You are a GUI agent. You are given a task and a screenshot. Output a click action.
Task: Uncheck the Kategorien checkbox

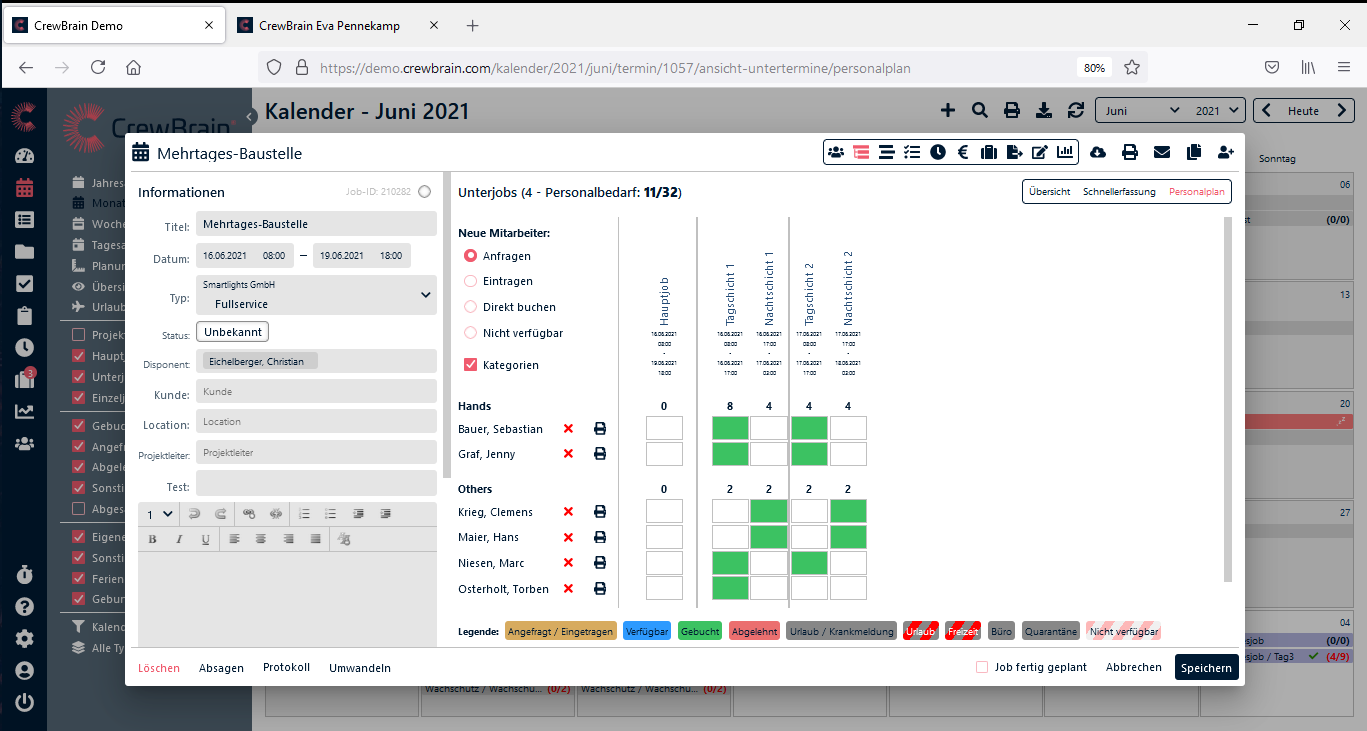pyautogui.click(x=471, y=365)
